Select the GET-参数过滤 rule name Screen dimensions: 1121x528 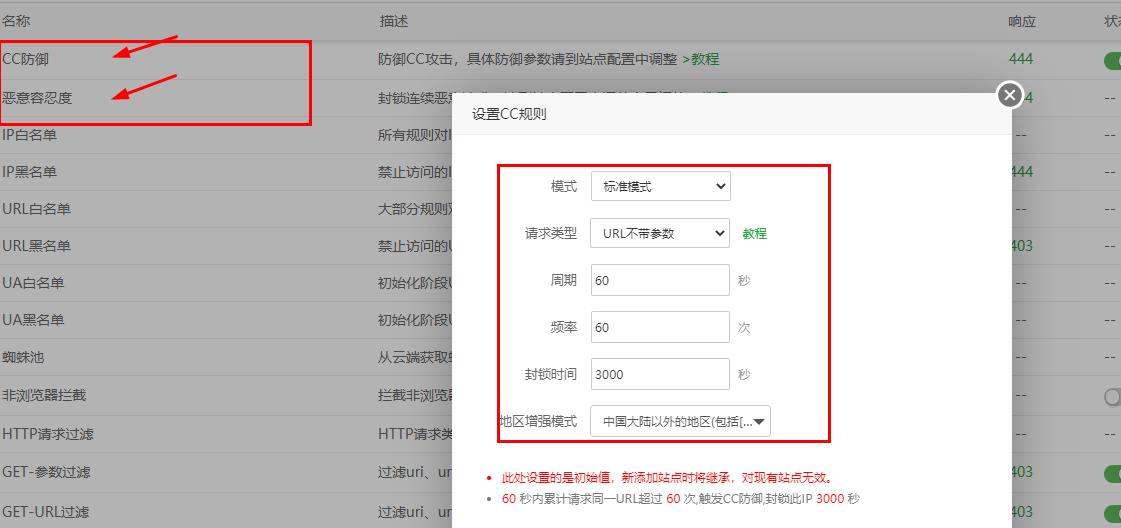coord(46,472)
